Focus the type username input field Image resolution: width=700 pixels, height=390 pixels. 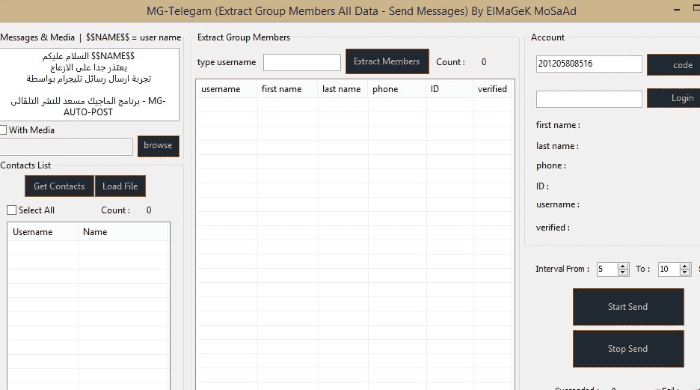(x=302, y=62)
